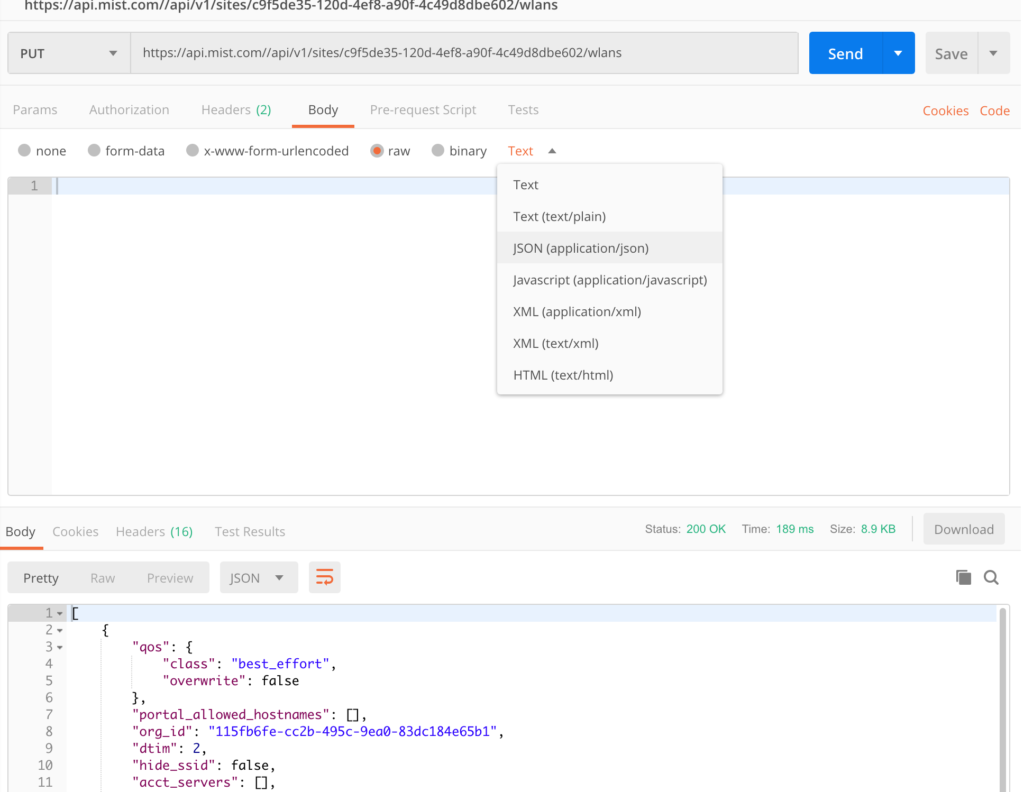Open the PUT request method dropdown
This screenshot has width=1024, height=792.
tap(67, 51)
